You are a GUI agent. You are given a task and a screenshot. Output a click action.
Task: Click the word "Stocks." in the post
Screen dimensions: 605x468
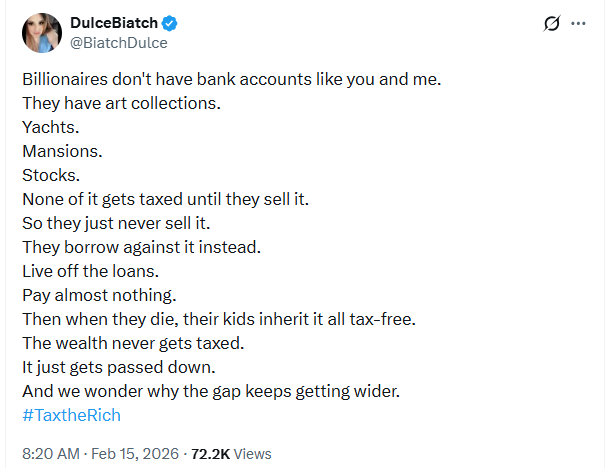click(x=49, y=175)
